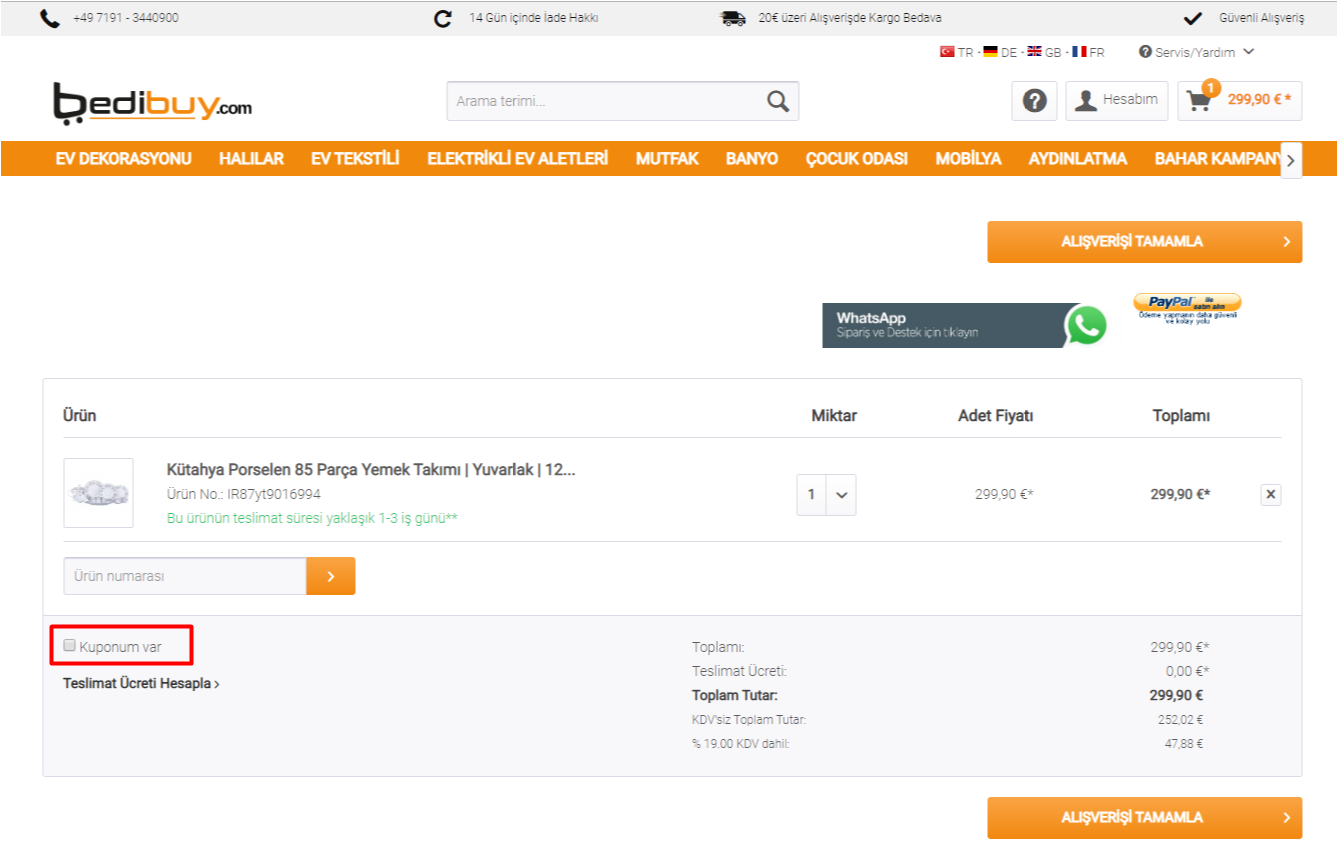
Task: Click the search magnifier icon
Action: pyautogui.click(x=777, y=101)
